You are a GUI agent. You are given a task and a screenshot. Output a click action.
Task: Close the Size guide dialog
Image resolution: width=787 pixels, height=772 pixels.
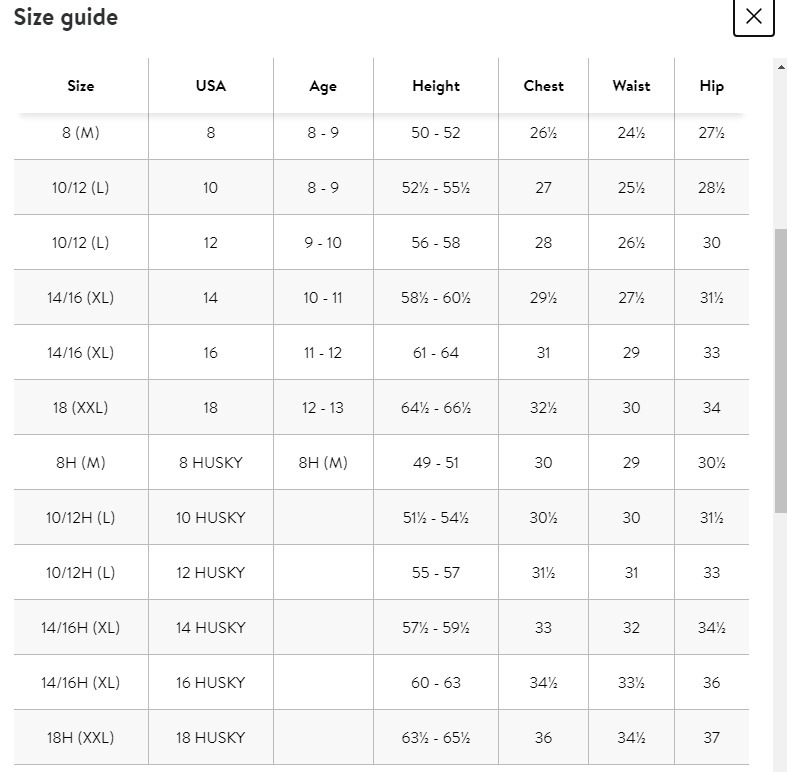tap(753, 17)
